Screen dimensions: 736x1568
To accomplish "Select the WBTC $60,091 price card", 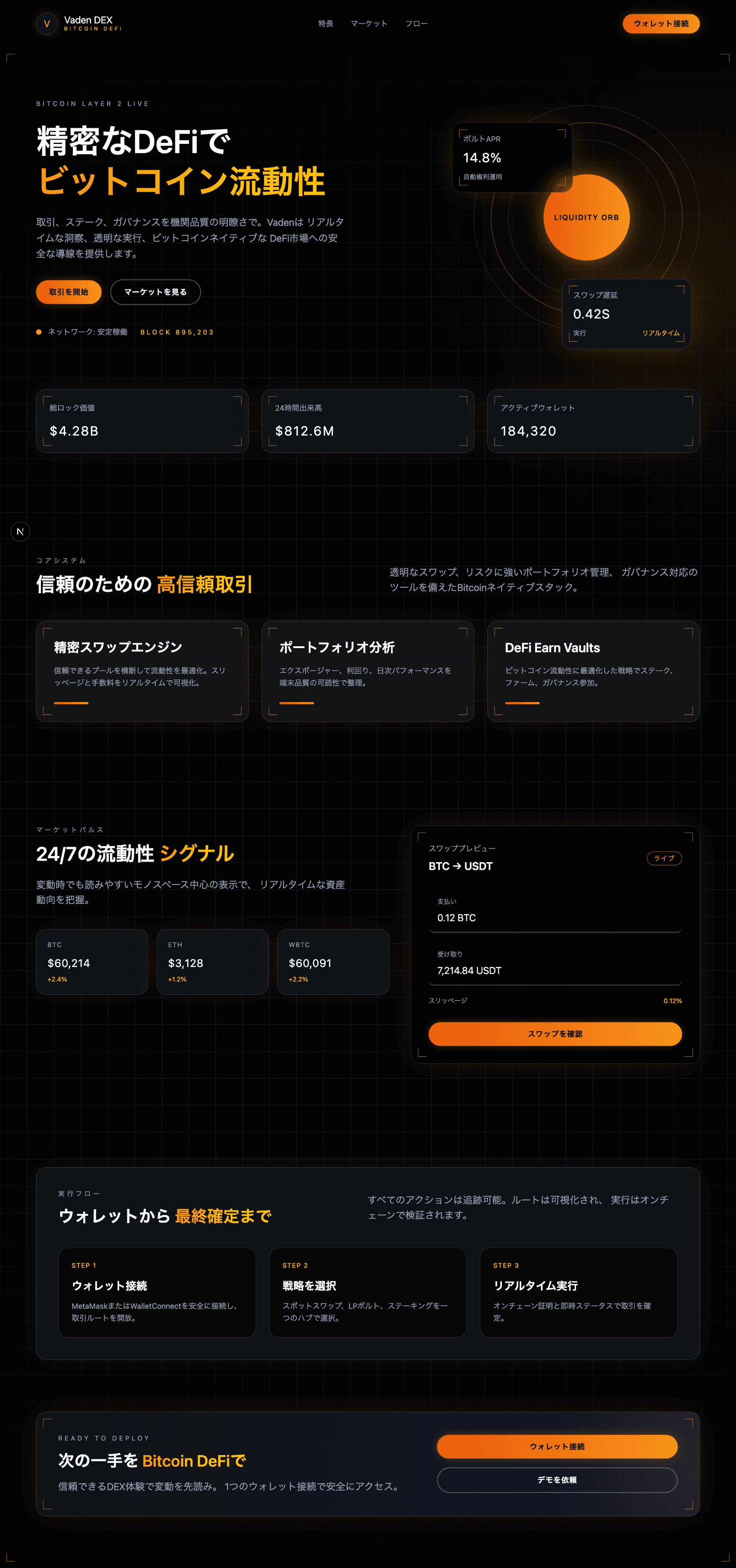I will (333, 962).
